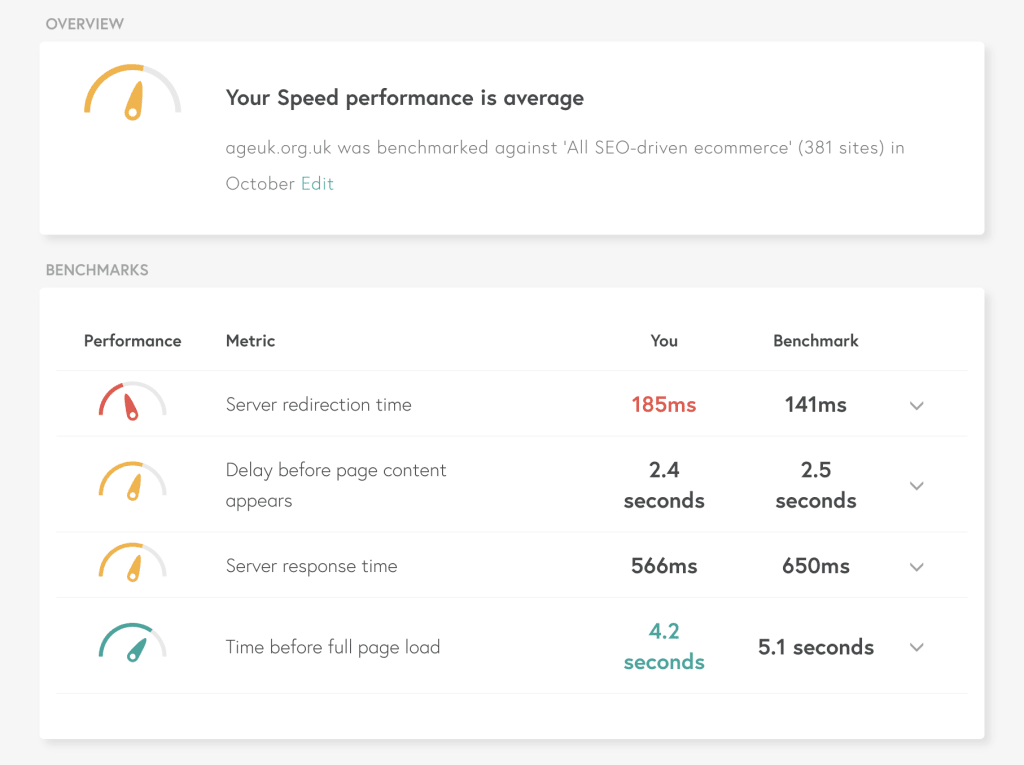Click the Server redirection time label
1024x765 pixels.
pyautogui.click(x=319, y=404)
